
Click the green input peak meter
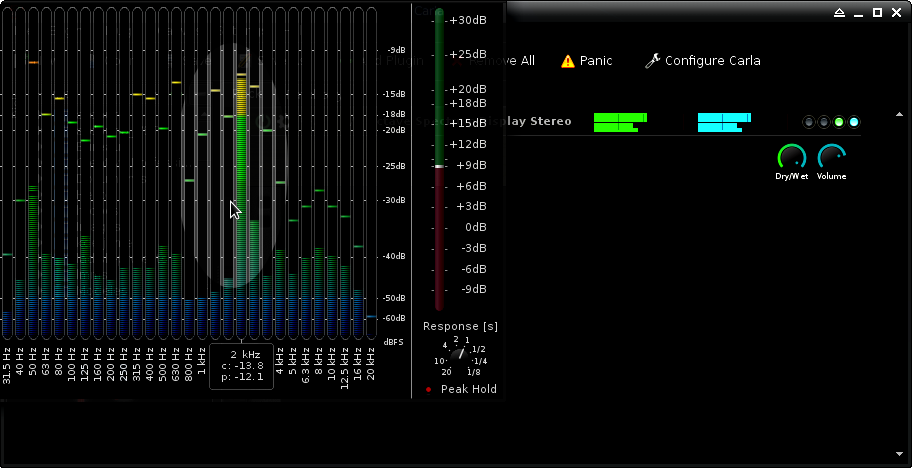pos(620,123)
